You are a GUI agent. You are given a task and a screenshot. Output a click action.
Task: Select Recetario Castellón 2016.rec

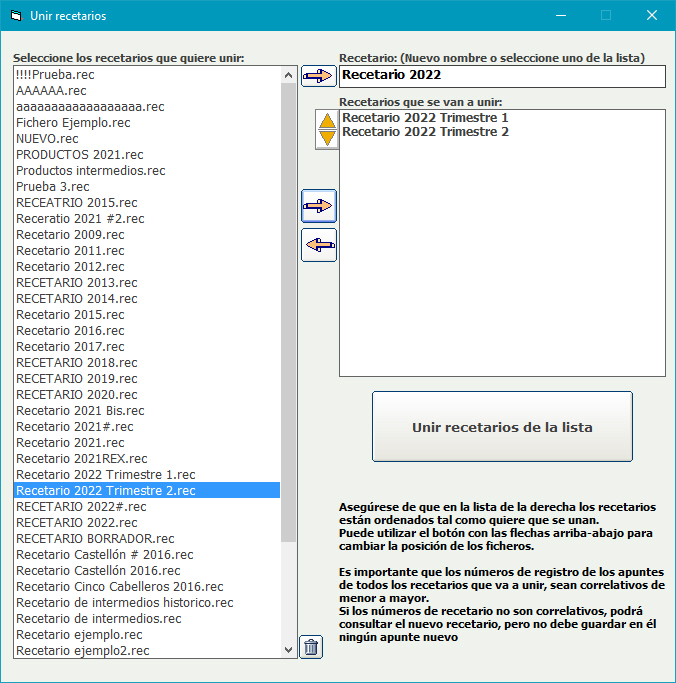[x=147, y=571]
